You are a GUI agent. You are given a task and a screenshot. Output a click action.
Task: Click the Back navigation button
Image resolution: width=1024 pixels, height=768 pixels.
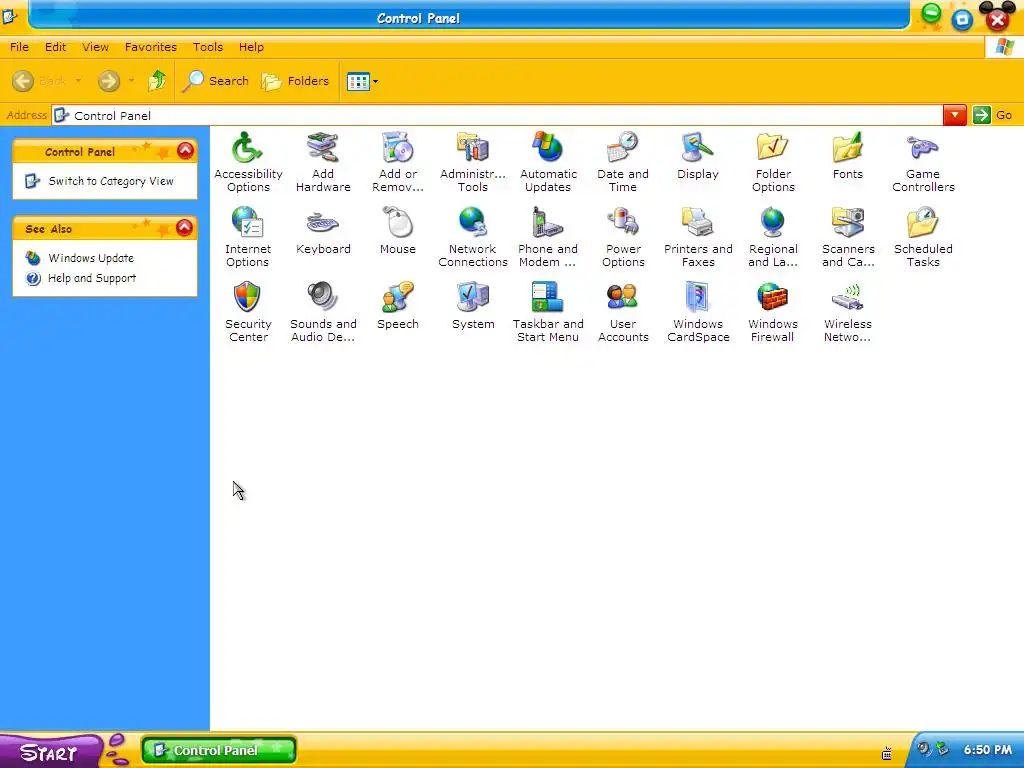coord(39,81)
